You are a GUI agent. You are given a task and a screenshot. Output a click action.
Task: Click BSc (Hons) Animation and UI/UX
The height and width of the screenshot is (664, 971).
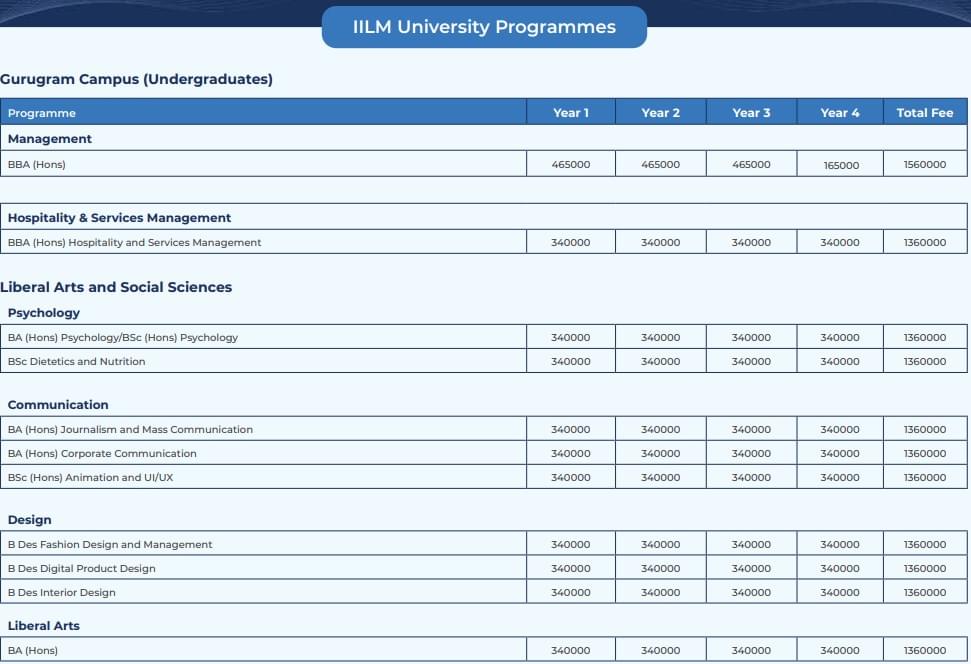coord(90,478)
